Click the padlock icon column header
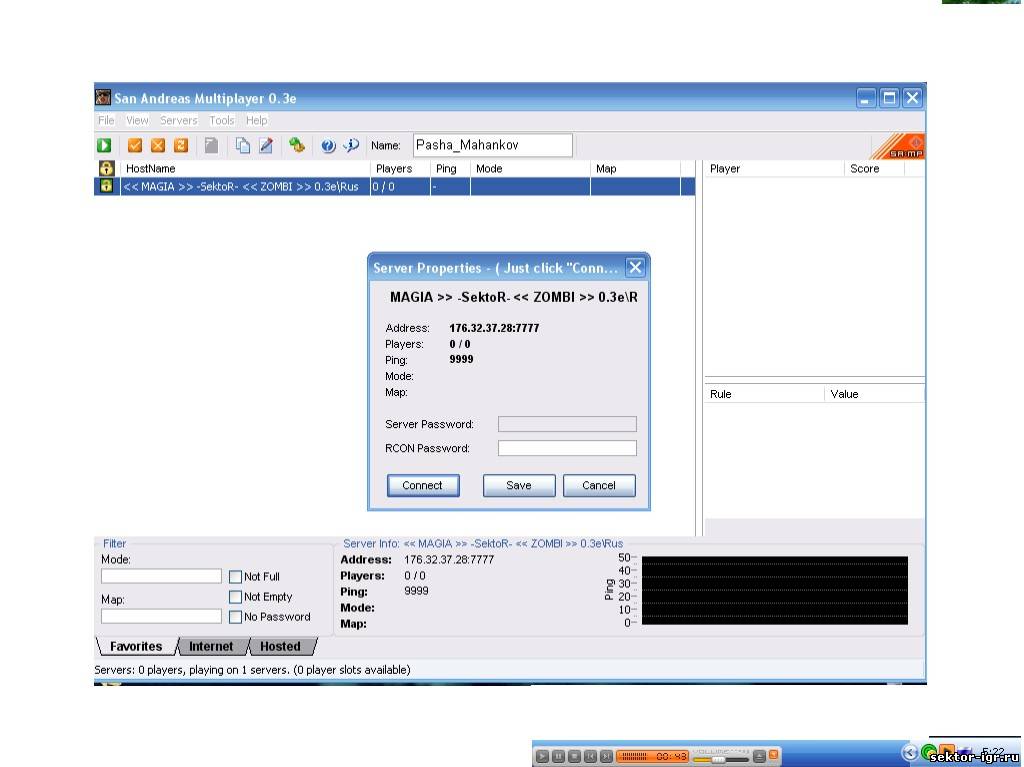 pyautogui.click(x=106, y=169)
